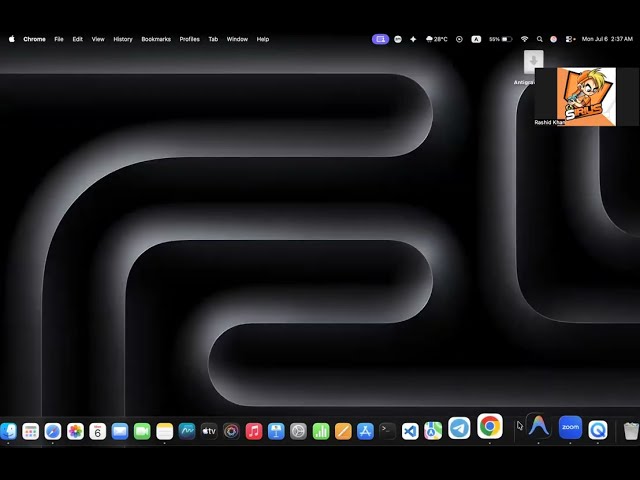Click the screen recording status icon
Image resolution: width=640 pixels, height=480 pixels.
point(459,39)
